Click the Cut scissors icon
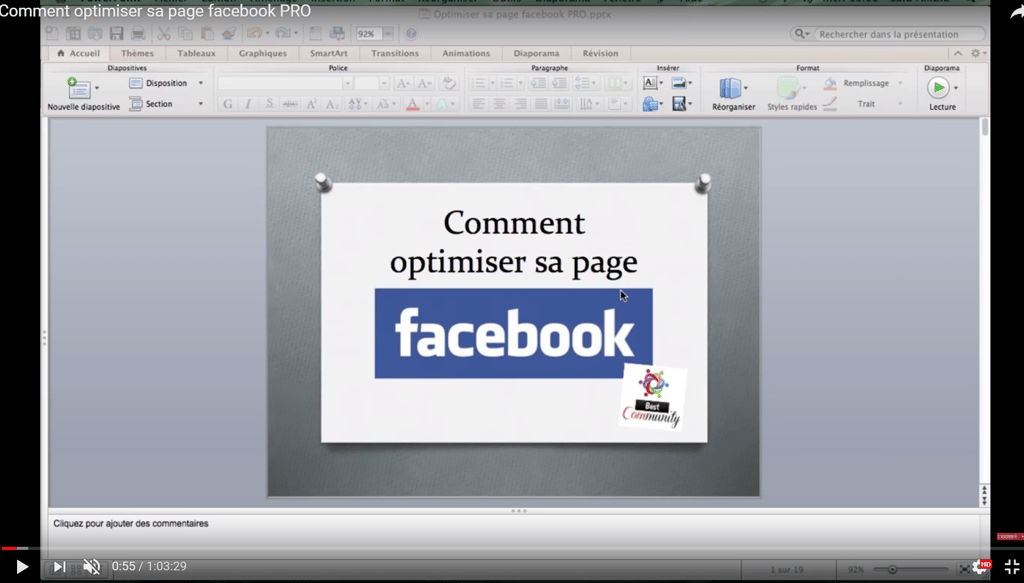This screenshot has height=583, width=1024. click(163, 33)
